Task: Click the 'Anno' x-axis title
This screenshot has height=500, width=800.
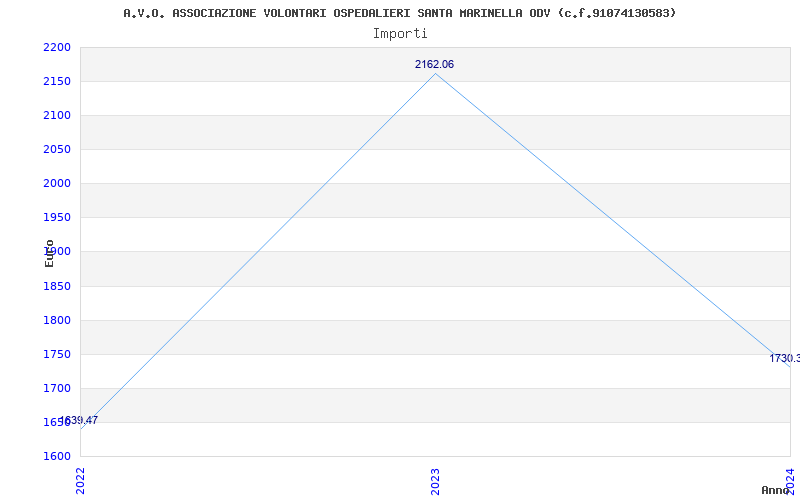Action: (776, 490)
